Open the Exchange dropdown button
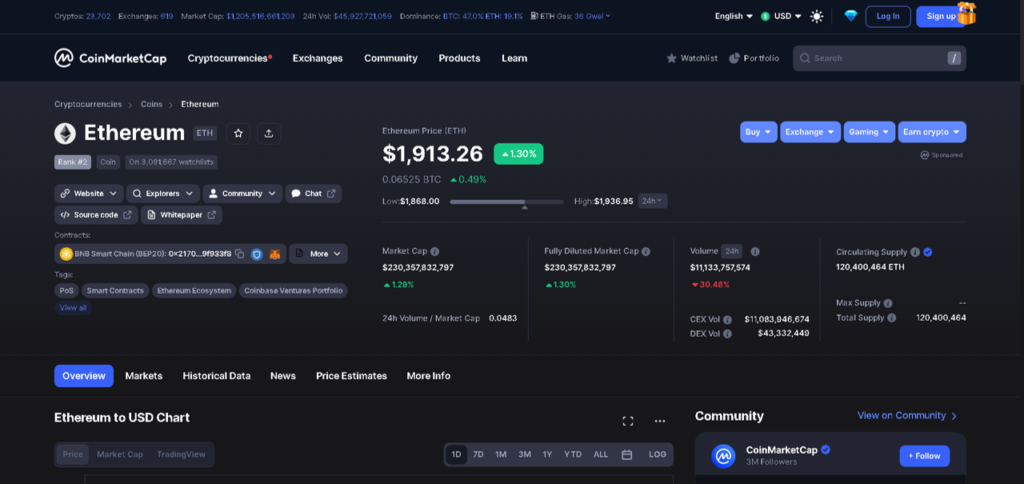1024x484 pixels. click(810, 132)
